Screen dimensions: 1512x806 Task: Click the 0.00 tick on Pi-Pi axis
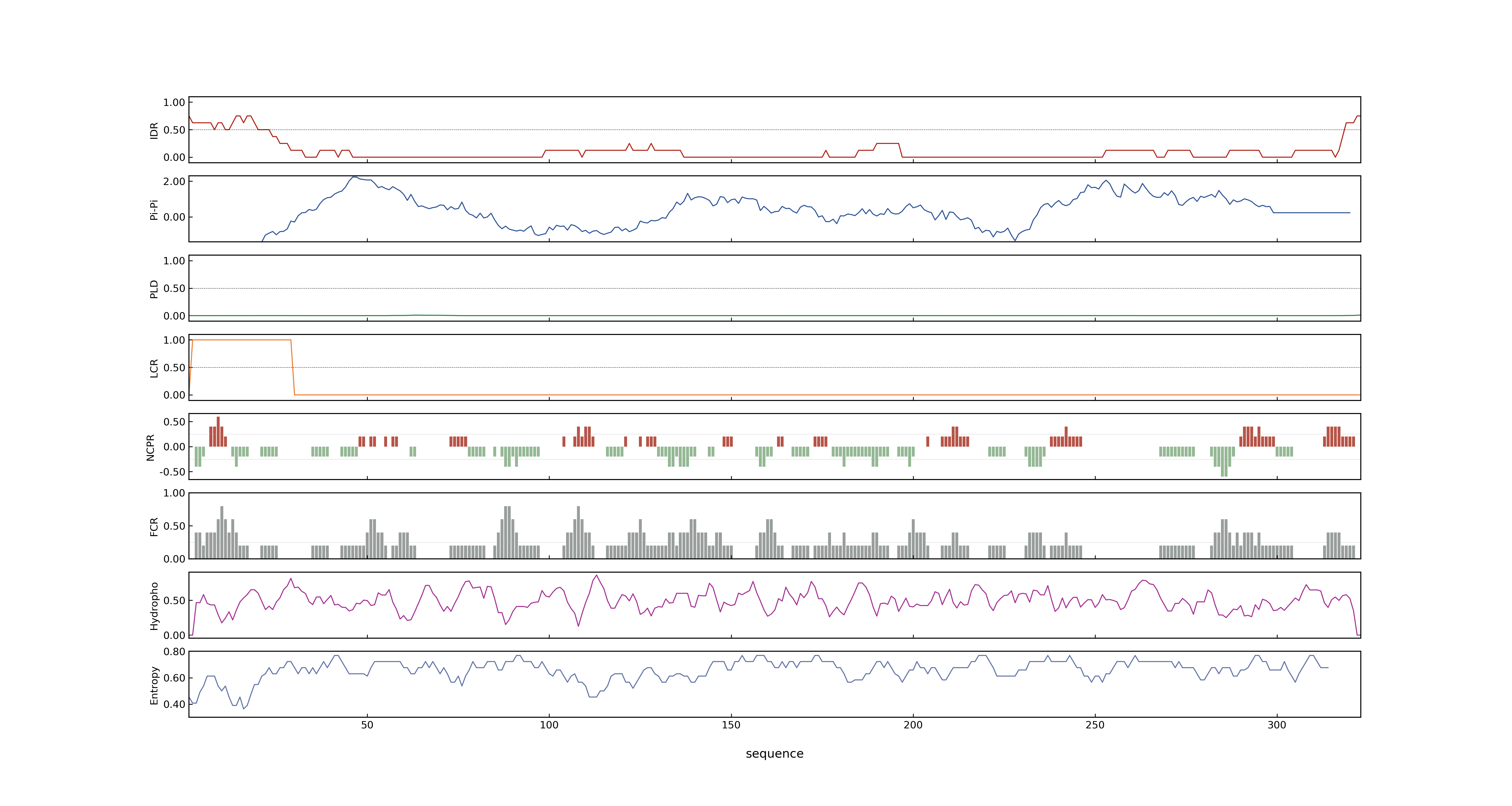[174, 217]
